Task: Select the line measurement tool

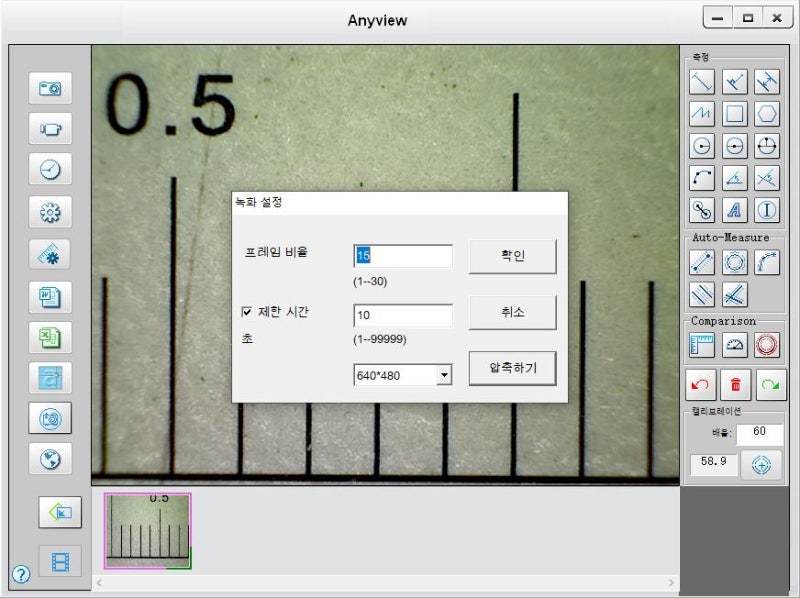Action: [701, 82]
